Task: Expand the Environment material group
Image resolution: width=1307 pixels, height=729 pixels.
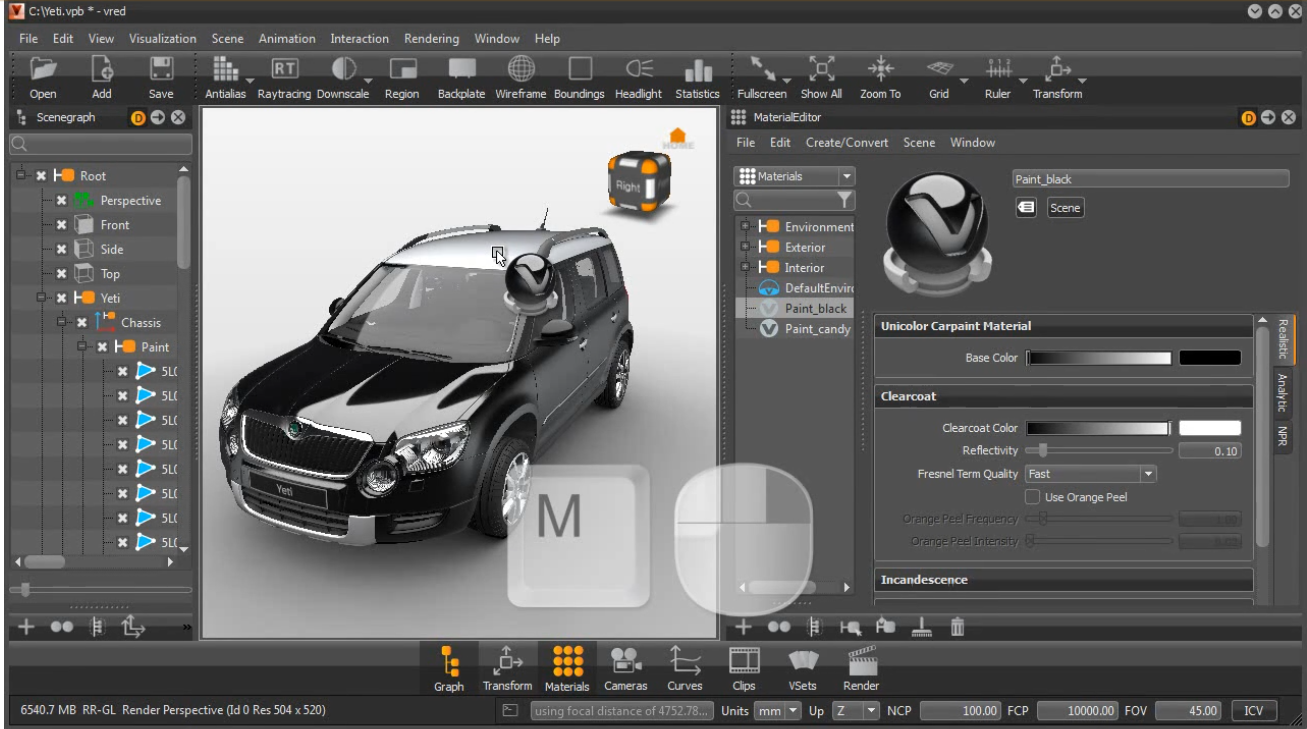Action: [745, 227]
